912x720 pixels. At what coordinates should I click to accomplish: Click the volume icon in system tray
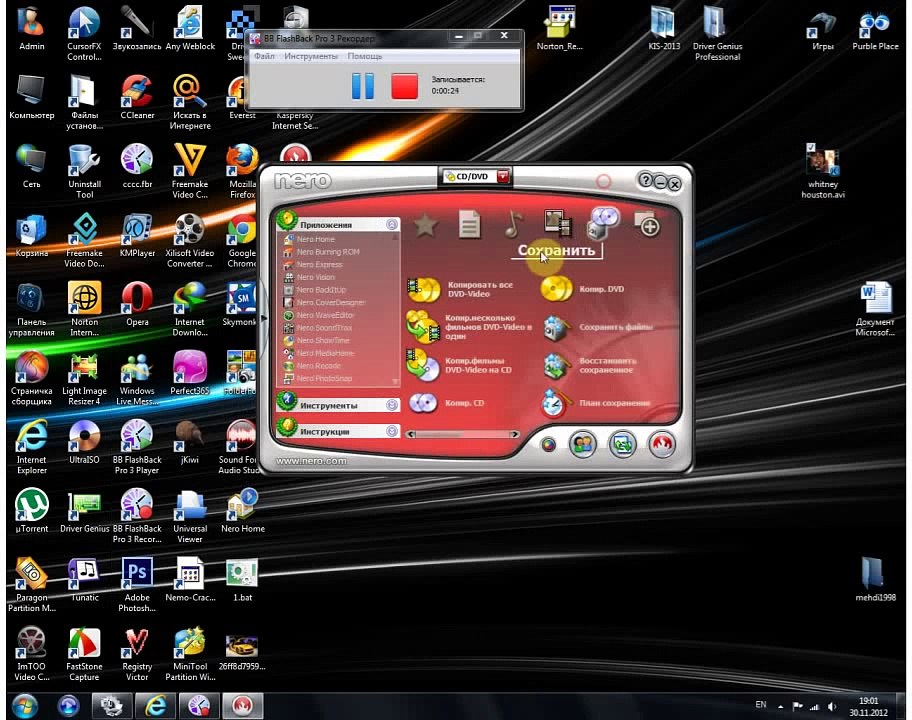click(832, 707)
